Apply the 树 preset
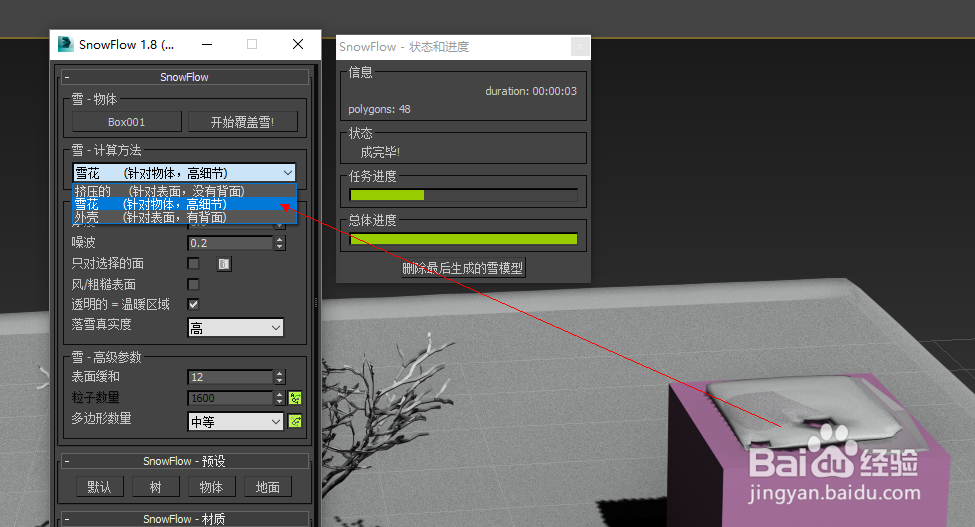Image resolution: width=975 pixels, height=527 pixels. pyautogui.click(x=155, y=487)
